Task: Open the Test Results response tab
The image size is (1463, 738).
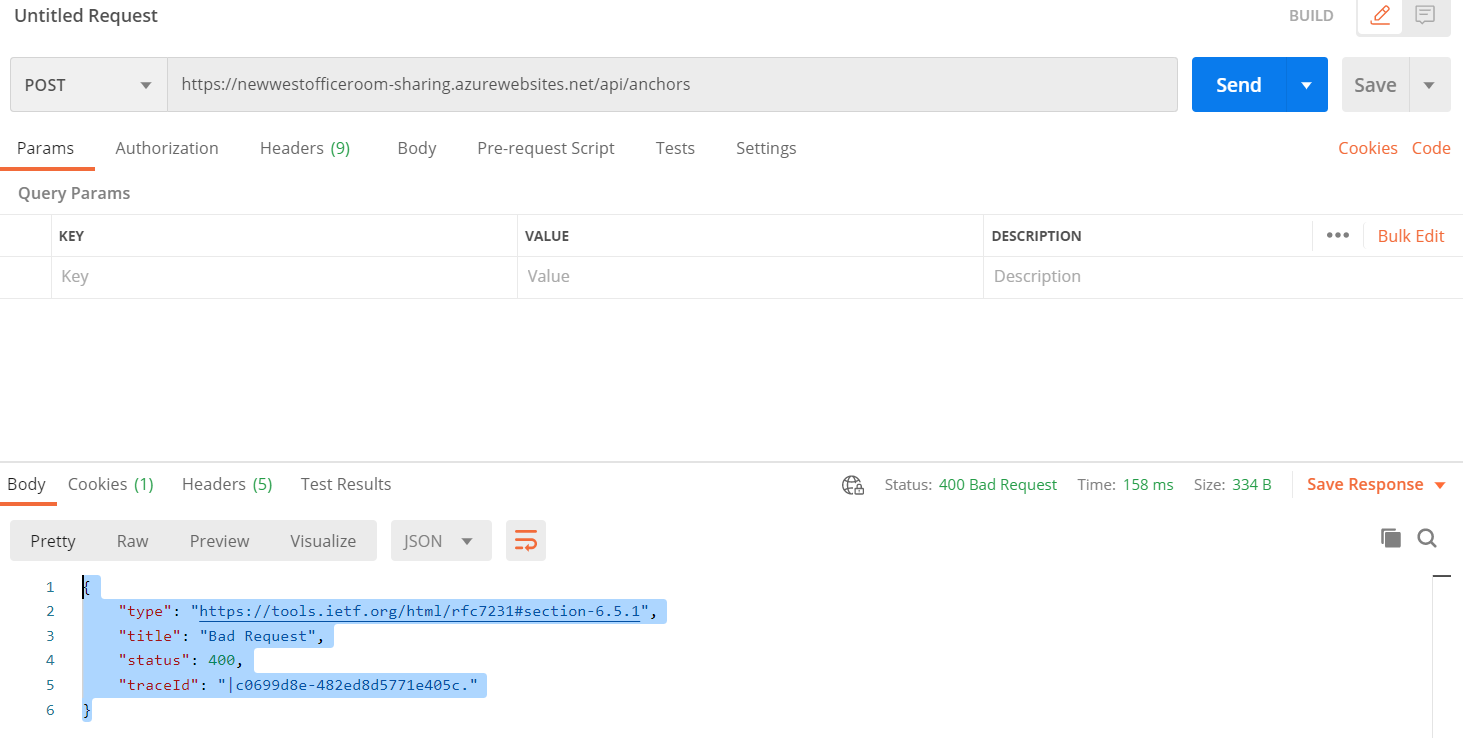Action: pyautogui.click(x=345, y=484)
